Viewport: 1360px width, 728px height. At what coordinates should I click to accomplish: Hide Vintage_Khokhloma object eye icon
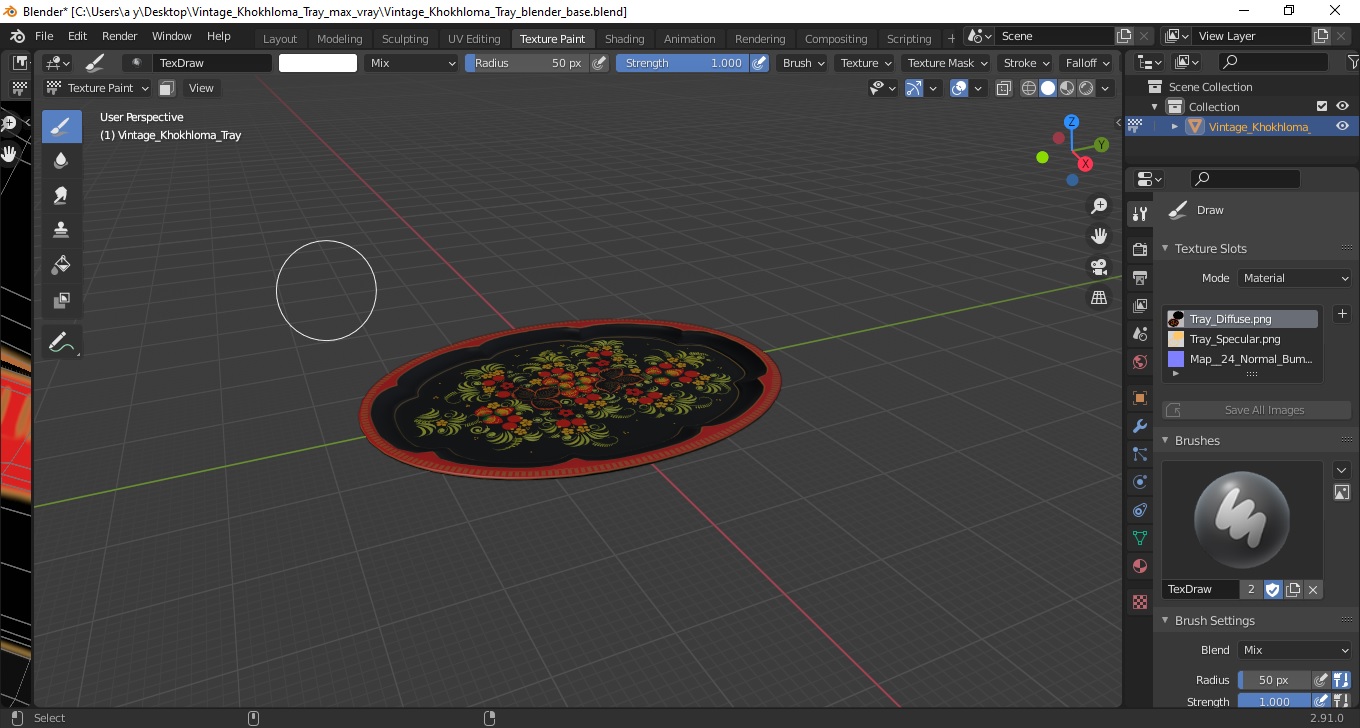click(x=1342, y=126)
